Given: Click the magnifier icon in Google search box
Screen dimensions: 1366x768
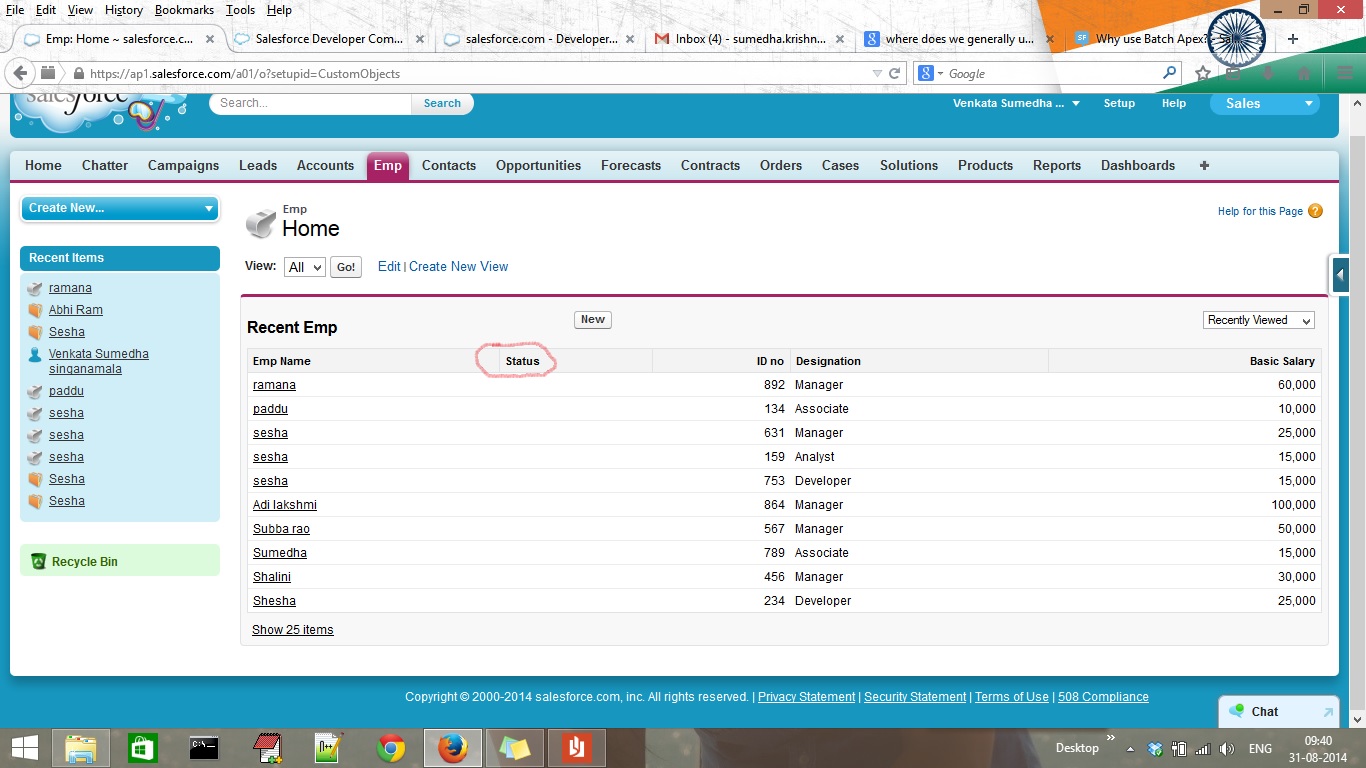Looking at the screenshot, I should 1169,73.
